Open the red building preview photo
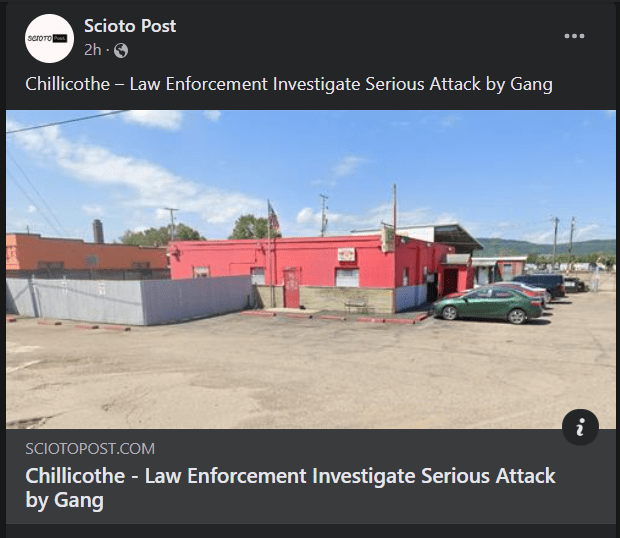Image resolution: width=620 pixels, height=538 pixels. 311,270
